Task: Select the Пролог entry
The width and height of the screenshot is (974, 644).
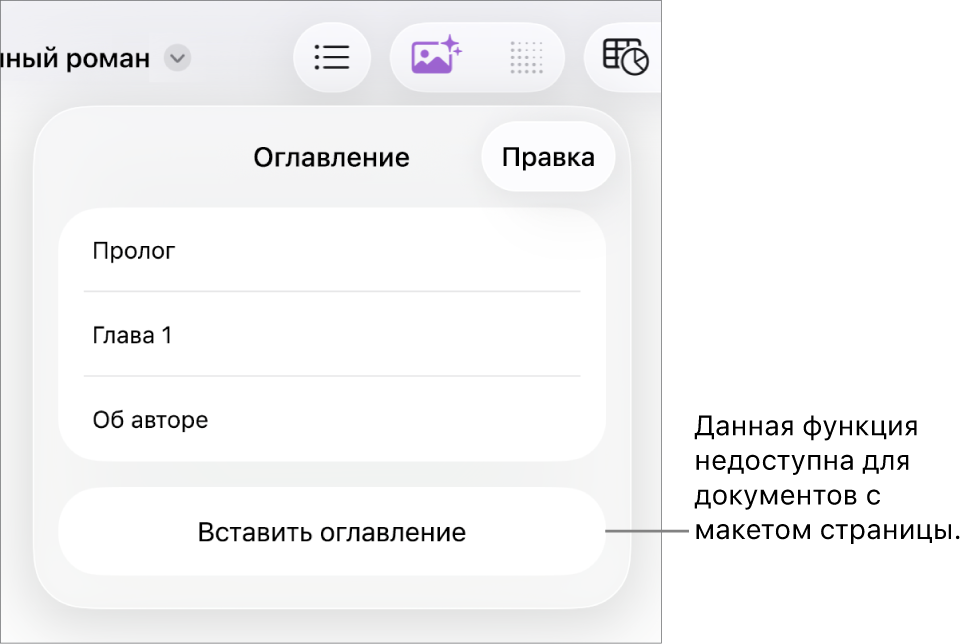Action: pyautogui.click(x=332, y=250)
